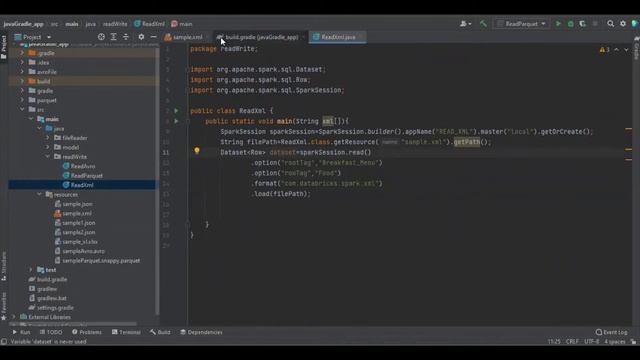This screenshot has height=360, width=640.
Task: Click the warnings indicator in editor corner
Action: pos(604,50)
